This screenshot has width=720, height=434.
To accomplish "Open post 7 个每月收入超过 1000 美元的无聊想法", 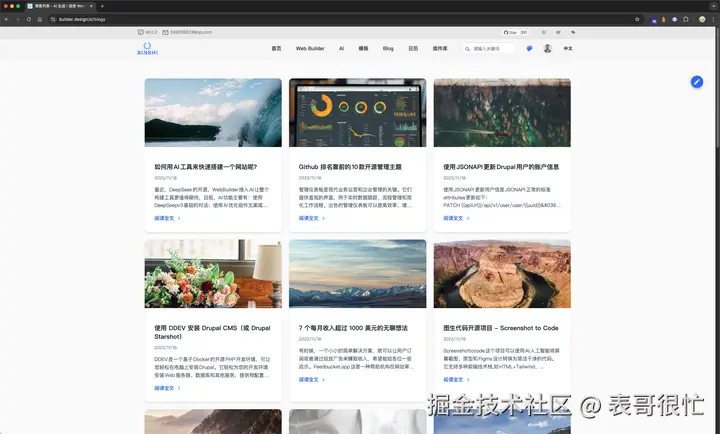I will click(x=353, y=328).
